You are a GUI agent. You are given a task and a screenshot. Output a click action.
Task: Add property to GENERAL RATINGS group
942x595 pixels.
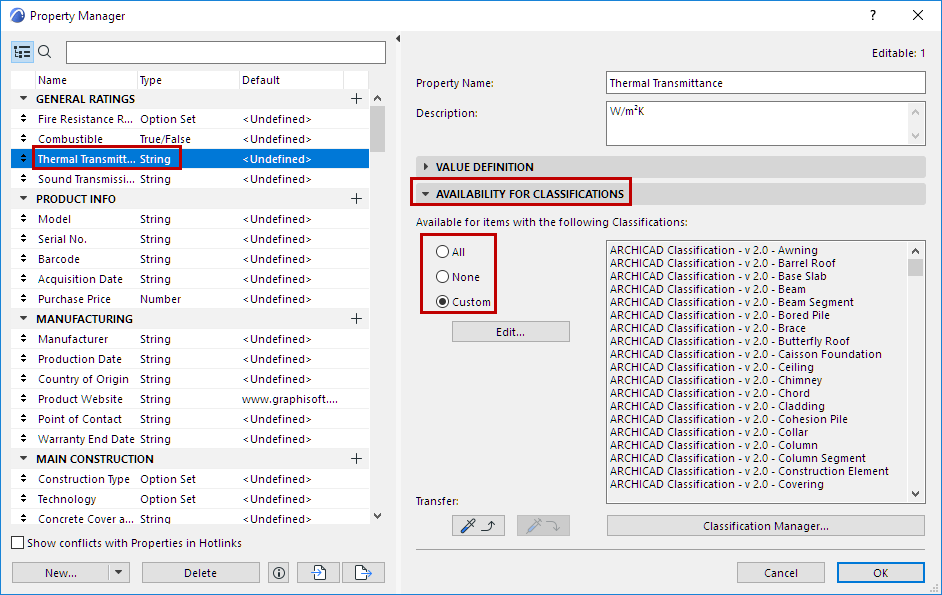[x=356, y=99]
